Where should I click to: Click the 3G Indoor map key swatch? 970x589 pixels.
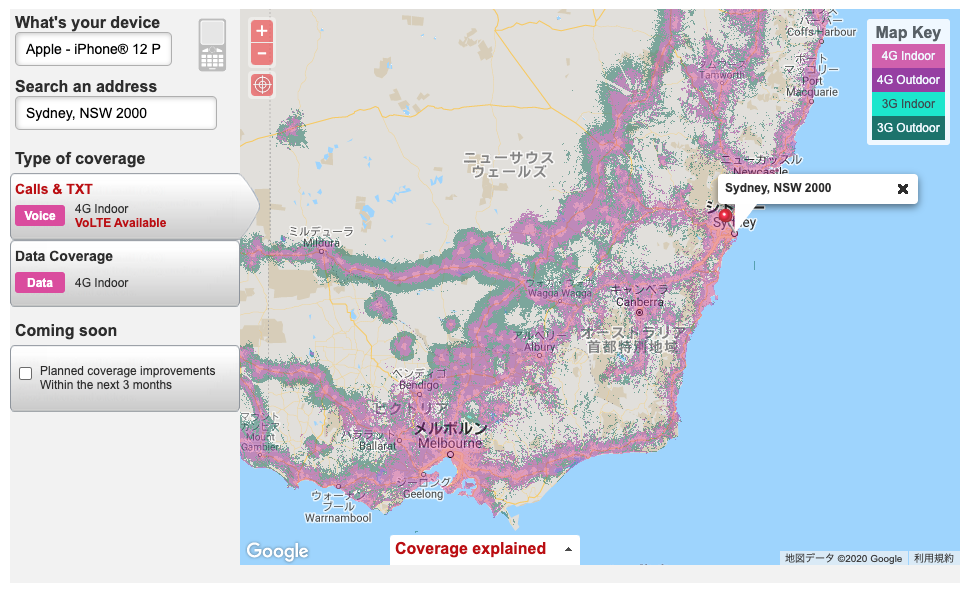tap(908, 104)
